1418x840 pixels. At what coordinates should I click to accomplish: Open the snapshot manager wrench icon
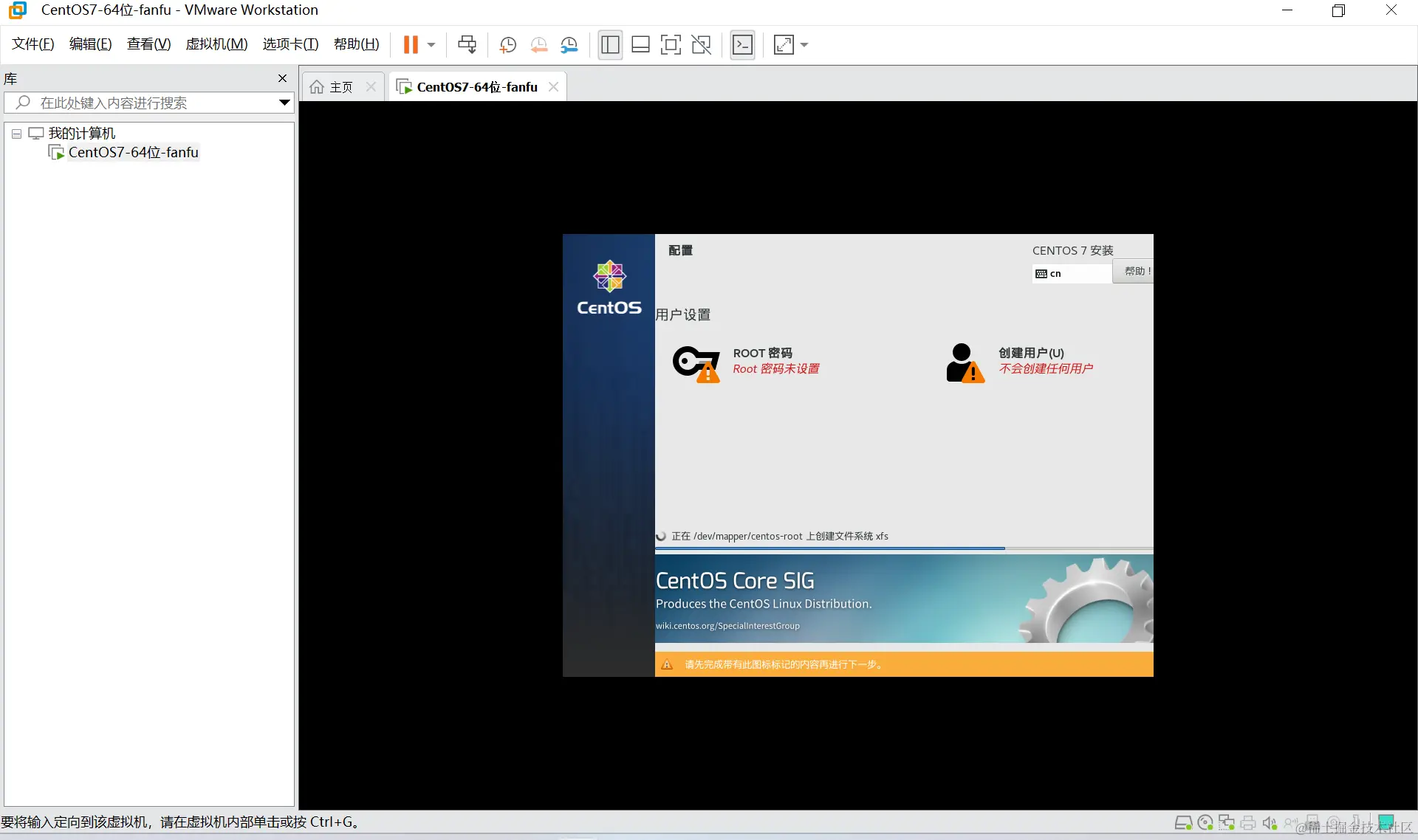pyautogui.click(x=569, y=45)
